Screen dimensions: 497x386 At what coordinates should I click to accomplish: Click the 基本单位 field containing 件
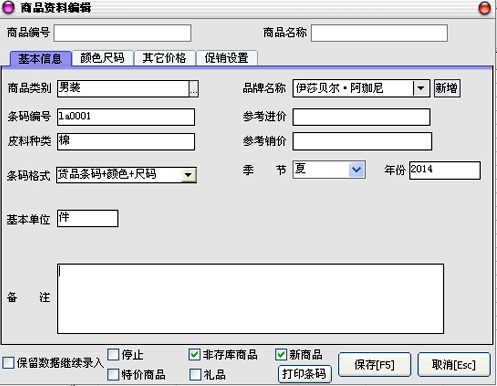pos(88,218)
